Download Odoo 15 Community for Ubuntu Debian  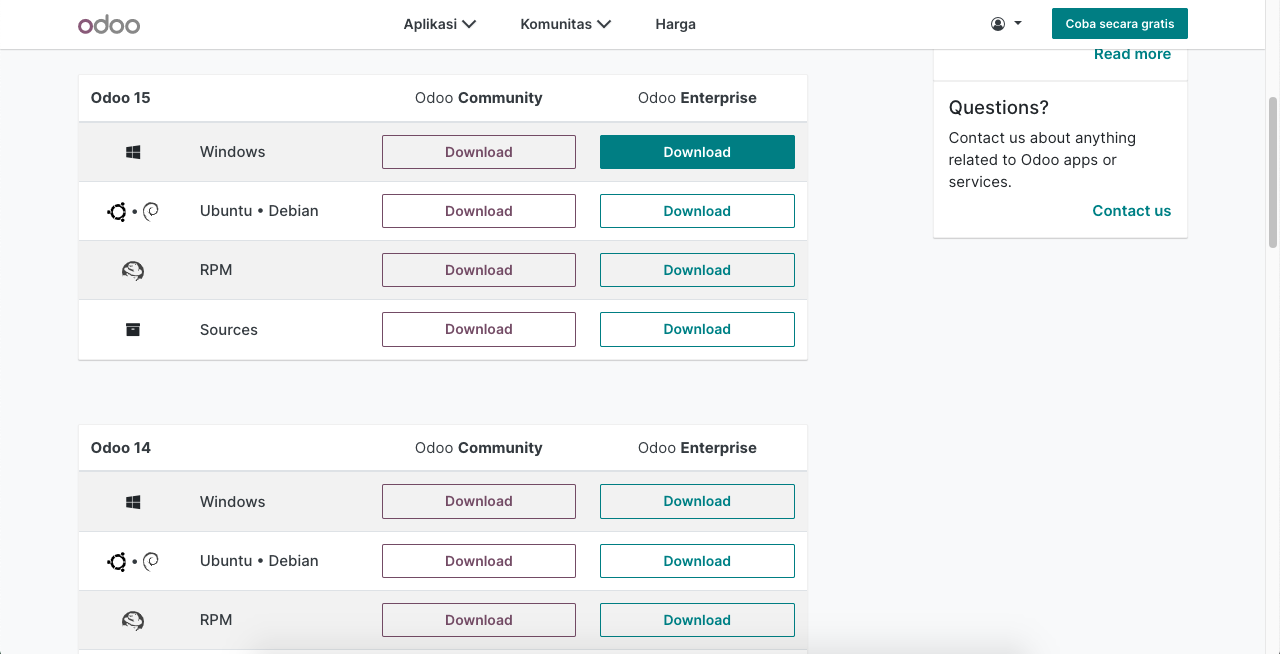click(479, 211)
